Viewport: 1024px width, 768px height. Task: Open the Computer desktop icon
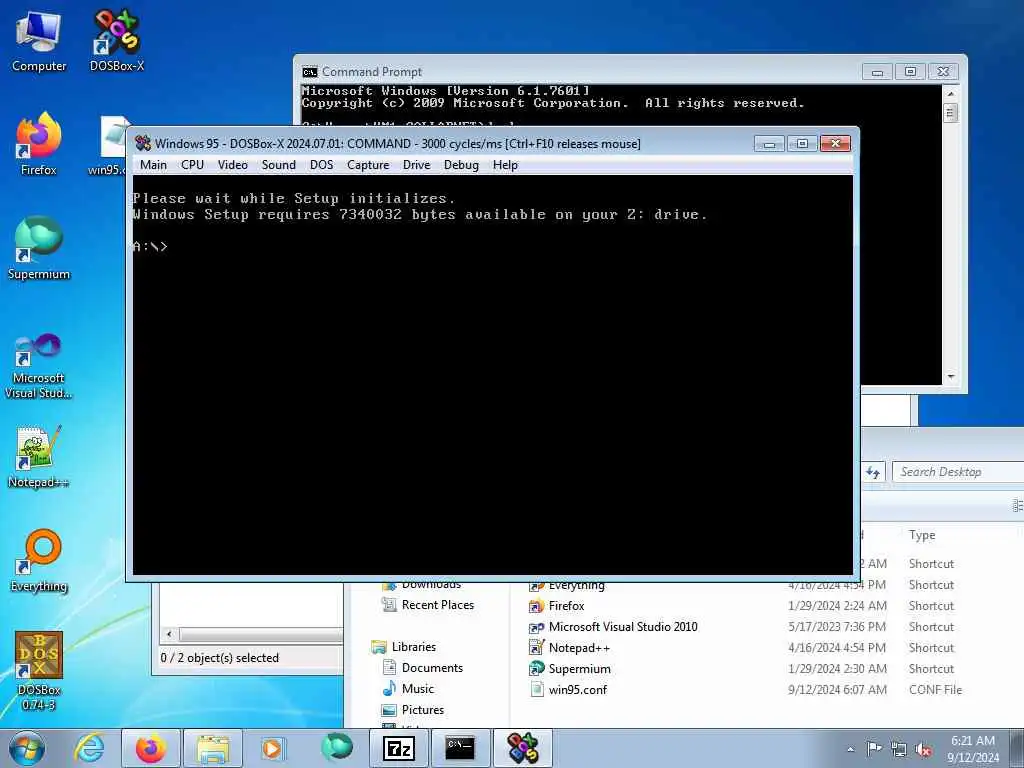tap(39, 40)
